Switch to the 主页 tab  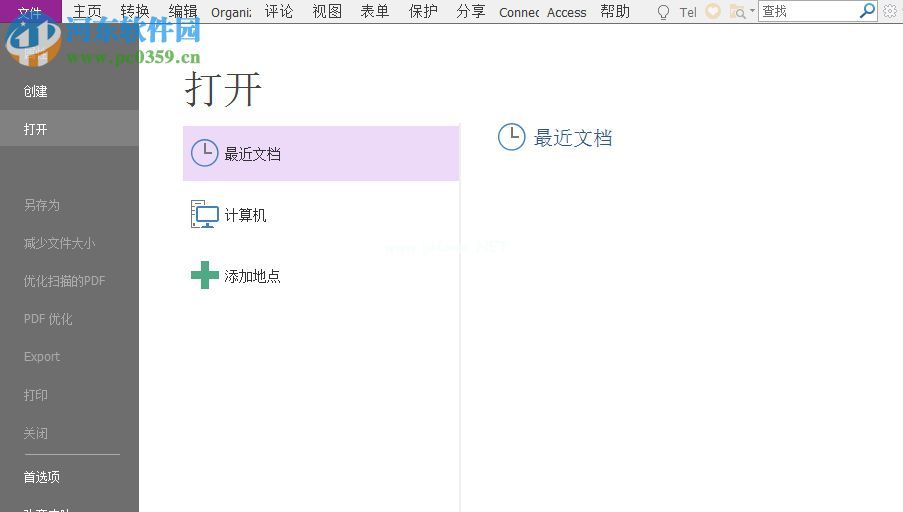(x=87, y=12)
